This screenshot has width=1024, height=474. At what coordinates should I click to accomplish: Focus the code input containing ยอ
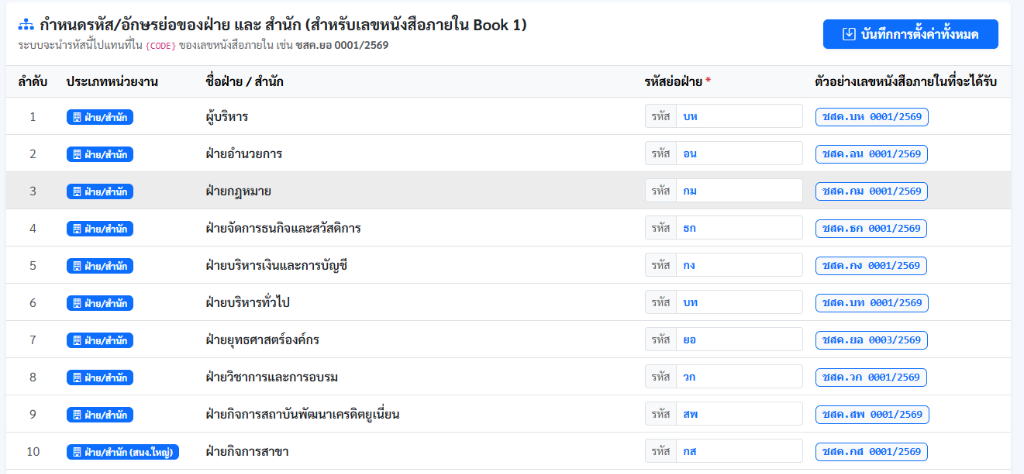[x=739, y=340]
